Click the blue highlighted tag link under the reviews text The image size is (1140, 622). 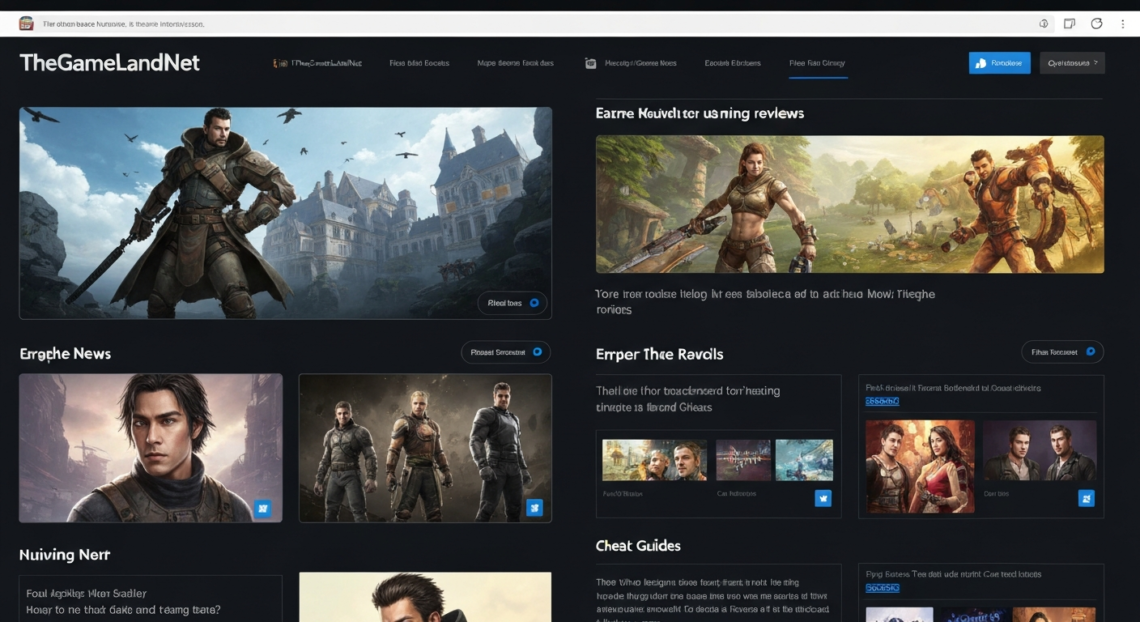881,401
